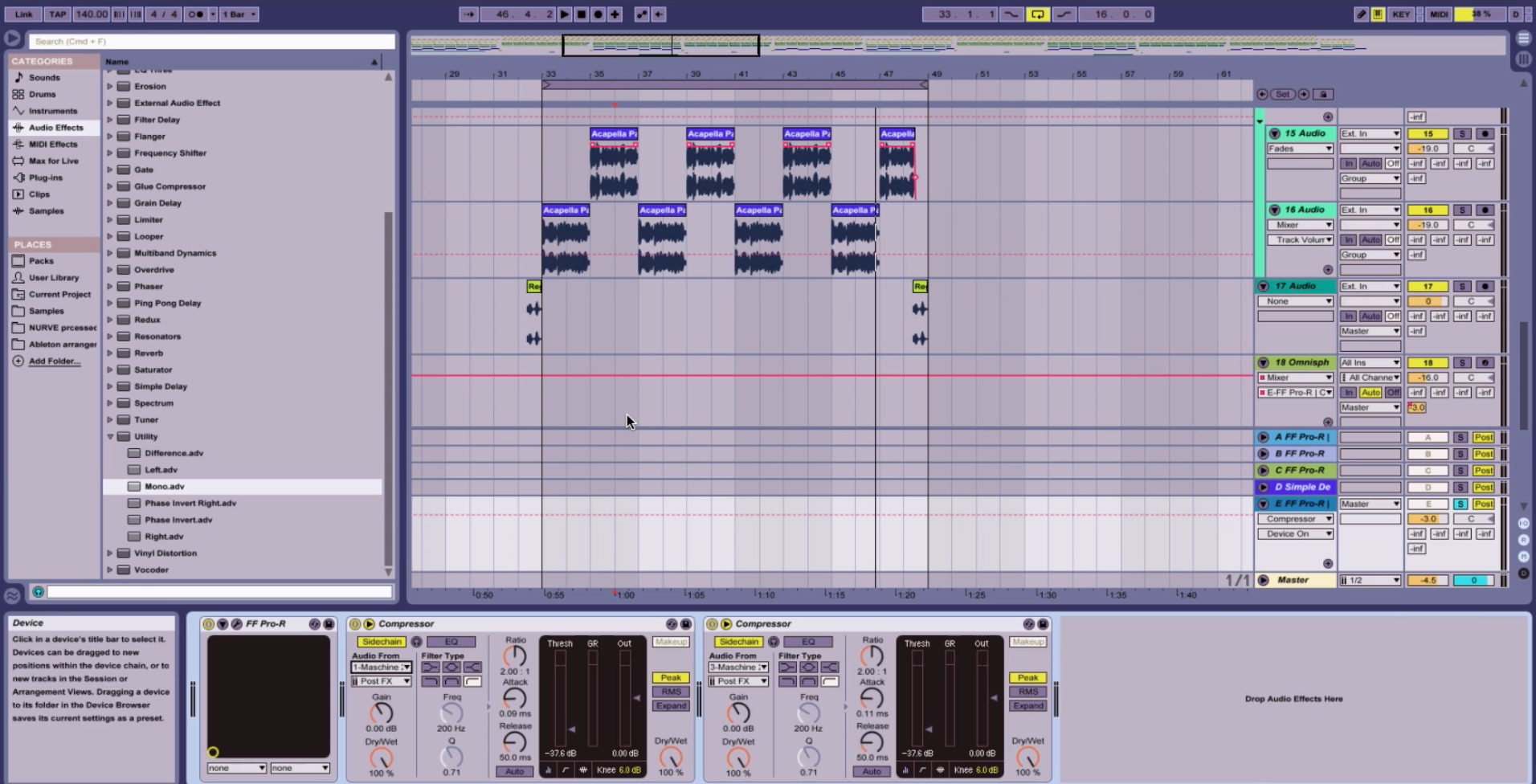Click the TAP tempo button

[x=58, y=14]
